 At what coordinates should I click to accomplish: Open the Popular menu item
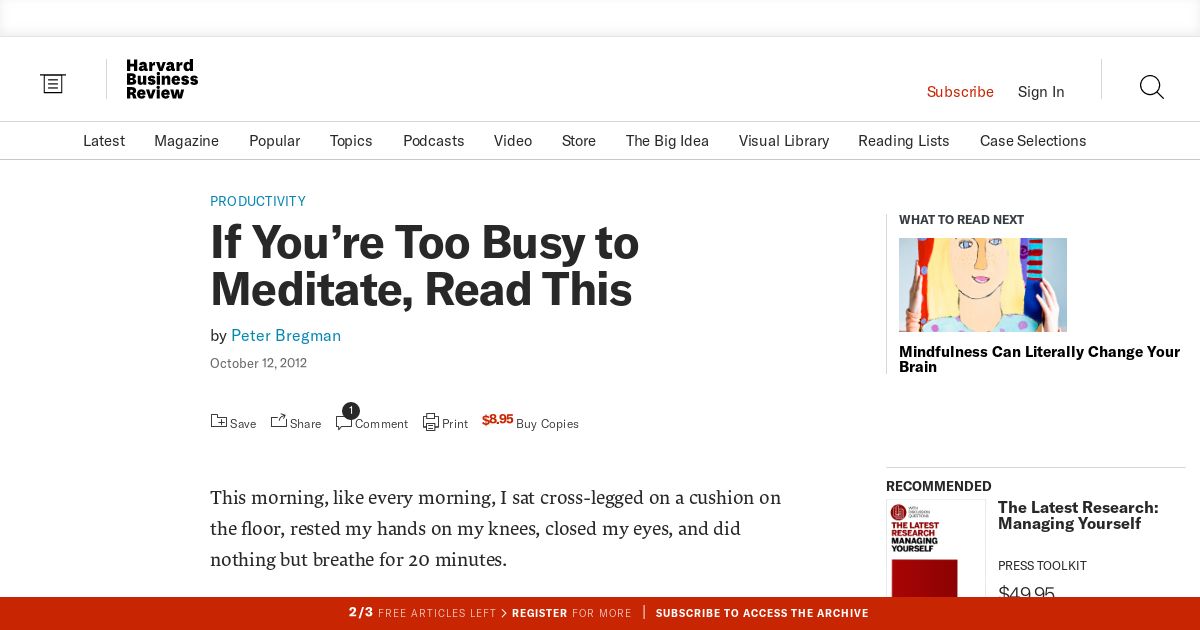click(x=274, y=141)
